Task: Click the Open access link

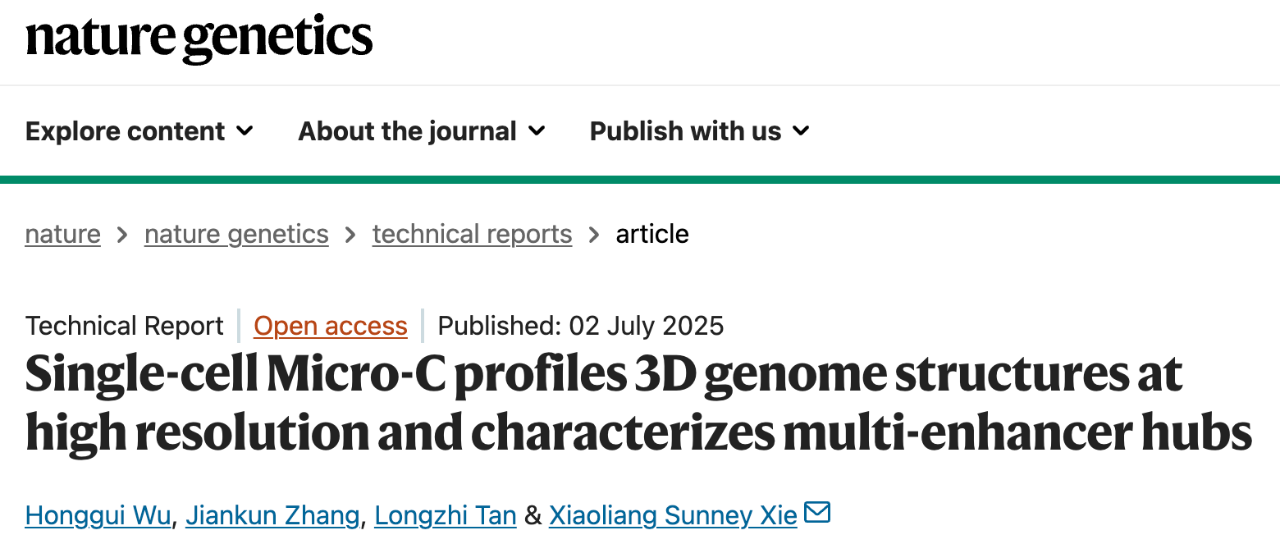Action: [x=330, y=326]
